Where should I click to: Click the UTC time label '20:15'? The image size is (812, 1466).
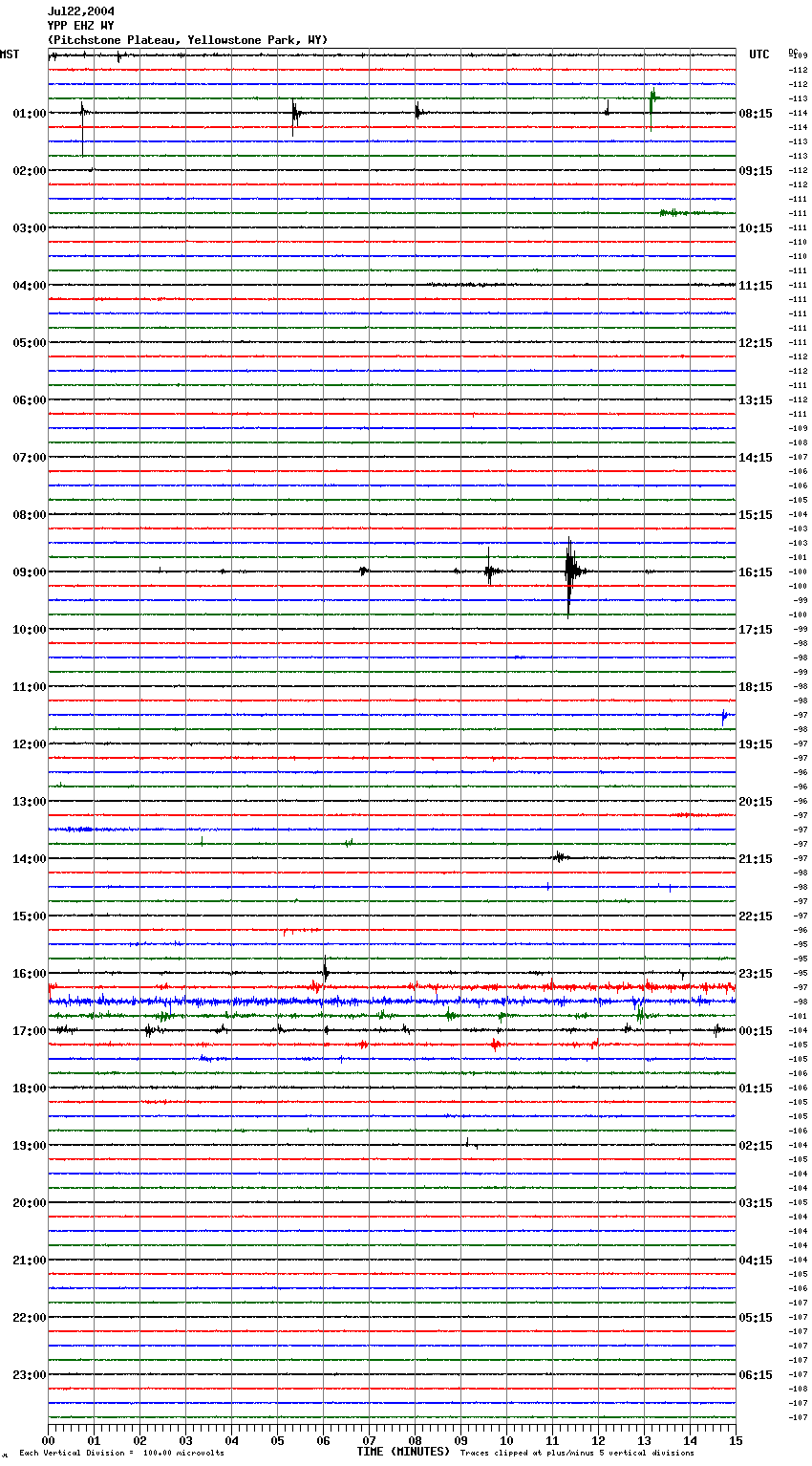(756, 802)
